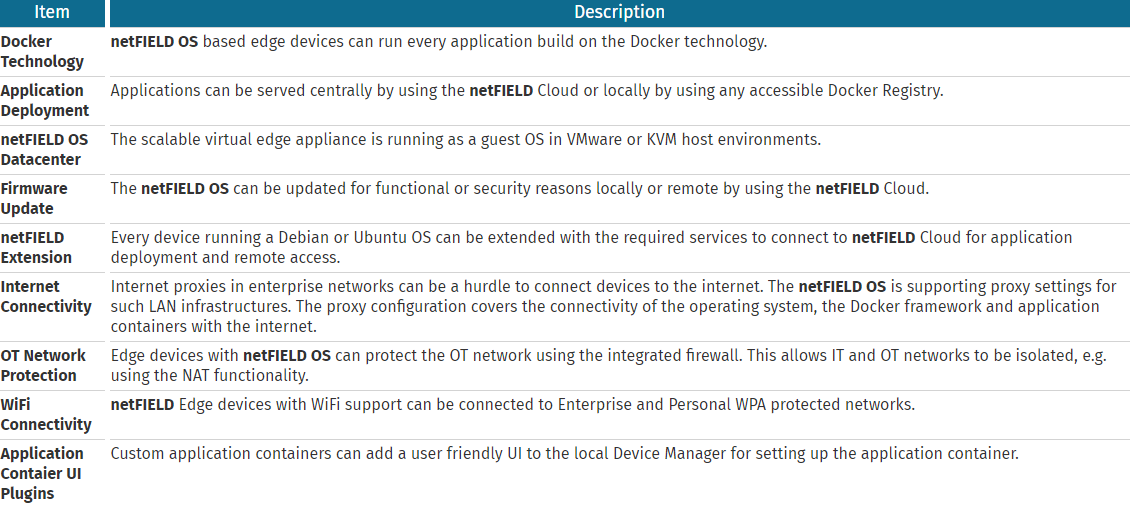The image size is (1136, 515).
Task: Click bold netFIELD in Application Deployment description
Action: [501, 91]
